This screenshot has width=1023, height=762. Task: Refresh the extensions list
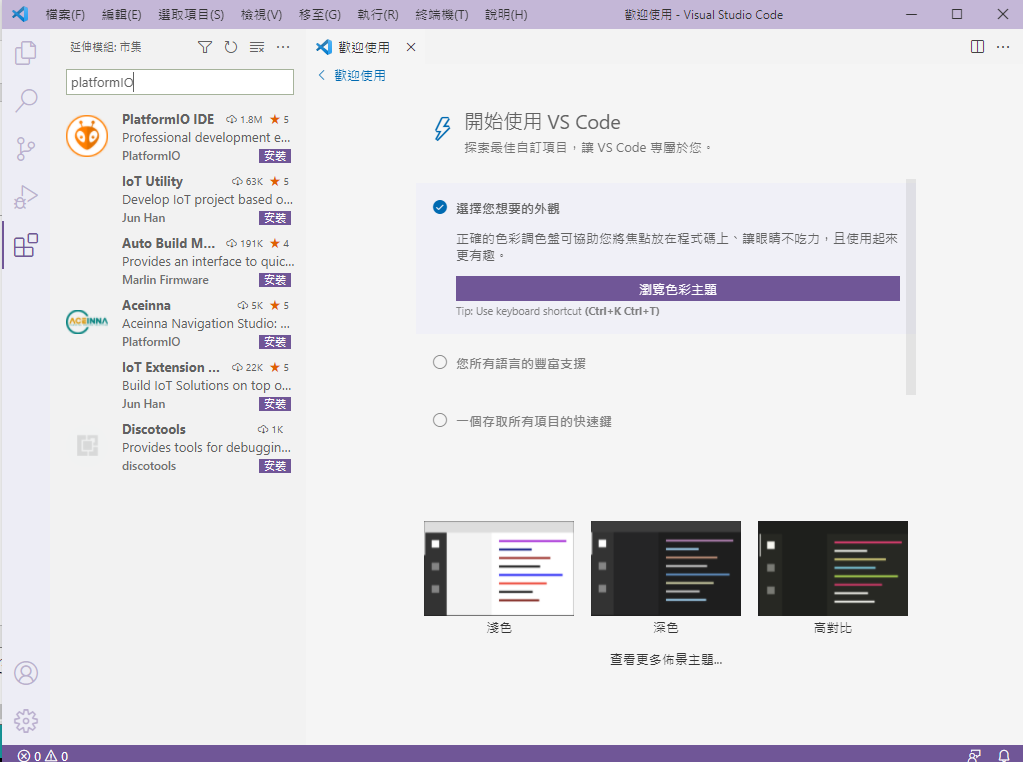click(231, 47)
